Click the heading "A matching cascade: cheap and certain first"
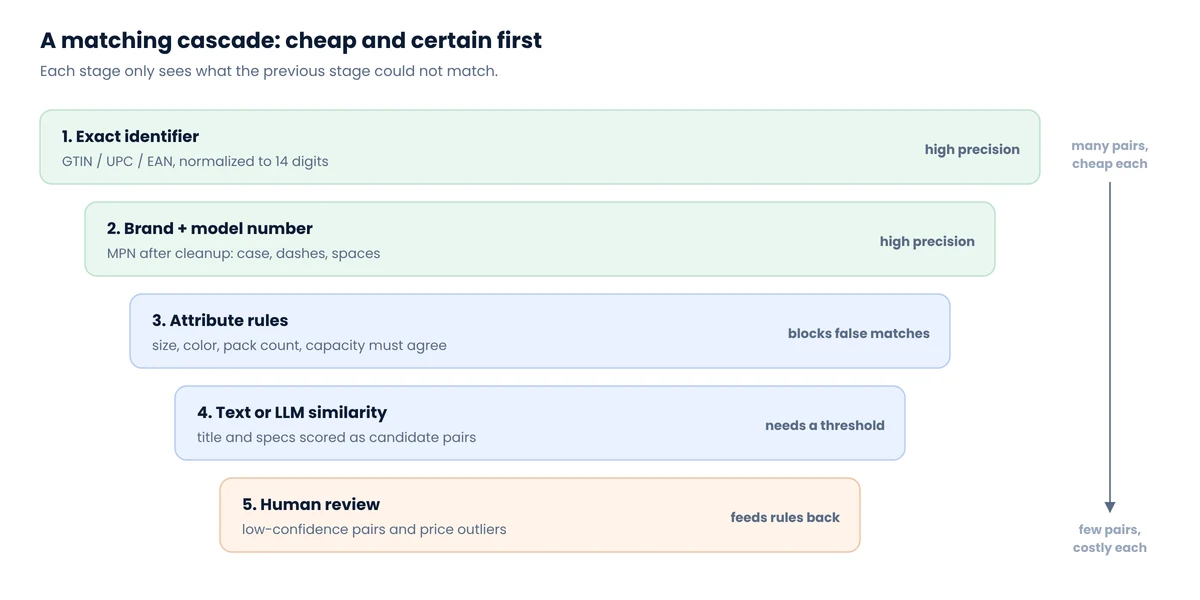1200x600 pixels. (x=291, y=41)
